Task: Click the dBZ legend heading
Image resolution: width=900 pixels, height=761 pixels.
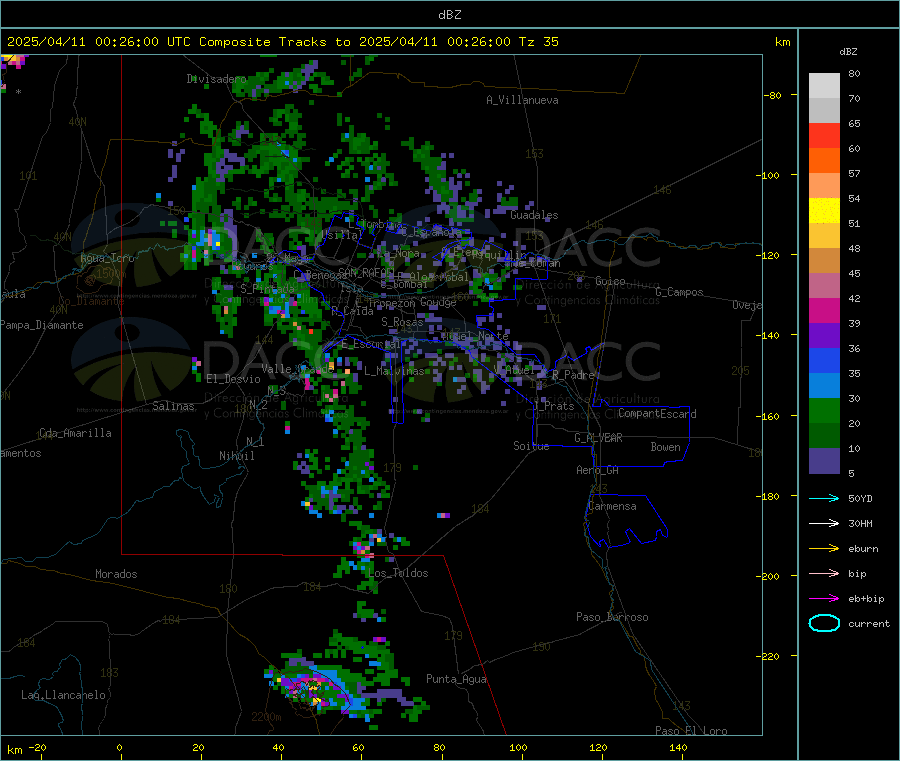Action: tap(848, 52)
